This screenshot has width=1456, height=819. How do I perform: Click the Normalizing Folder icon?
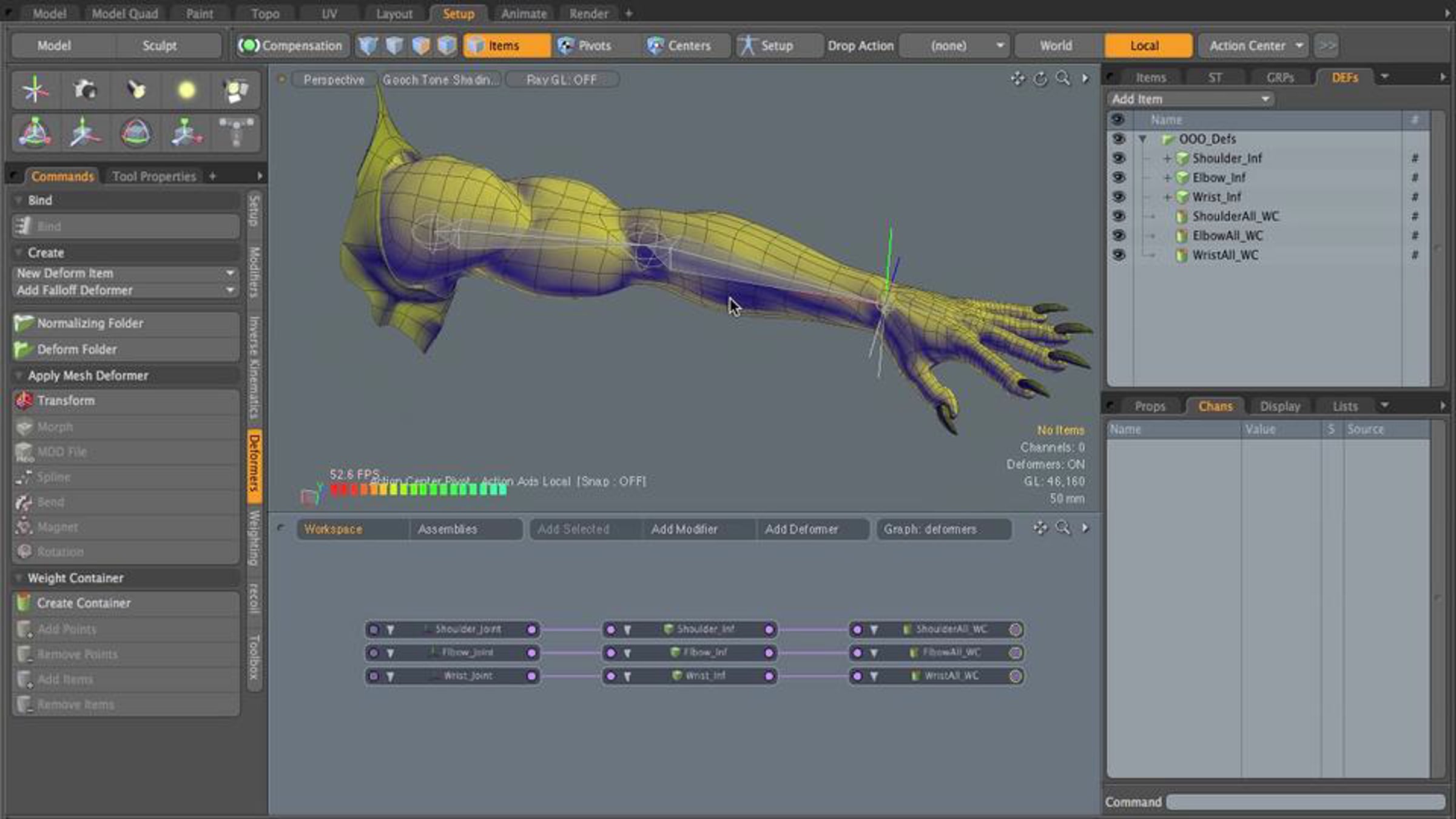pyautogui.click(x=24, y=323)
